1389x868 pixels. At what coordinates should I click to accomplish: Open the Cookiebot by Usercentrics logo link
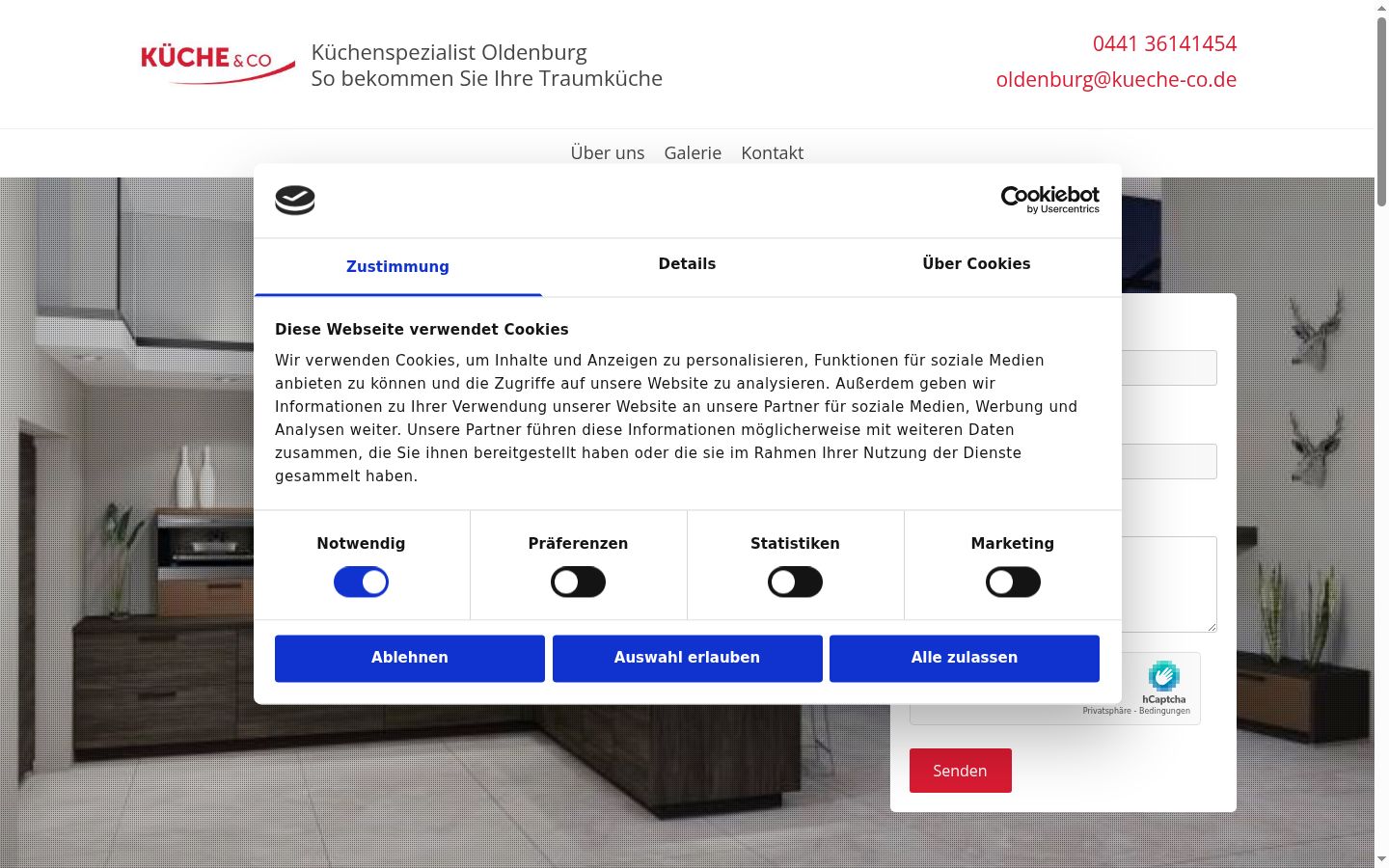(1050, 200)
